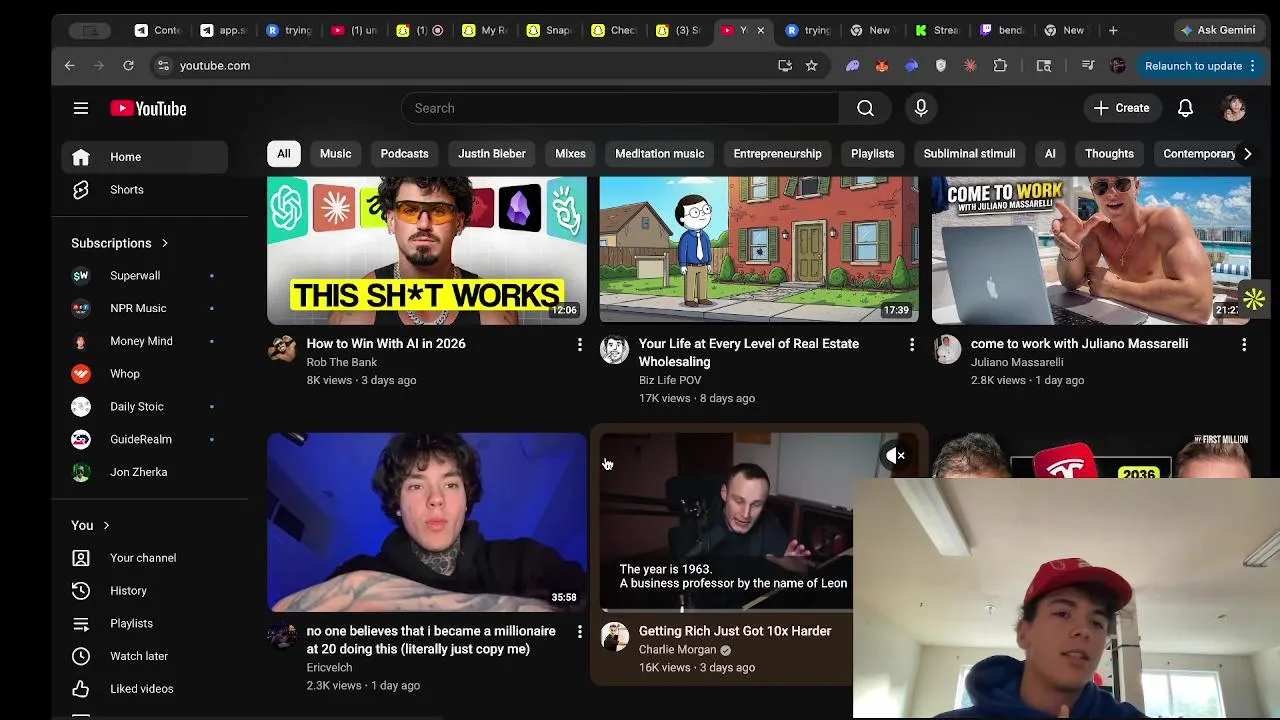The width and height of the screenshot is (1280, 720).
Task: Select the Mixes filter chip
Action: (570, 154)
